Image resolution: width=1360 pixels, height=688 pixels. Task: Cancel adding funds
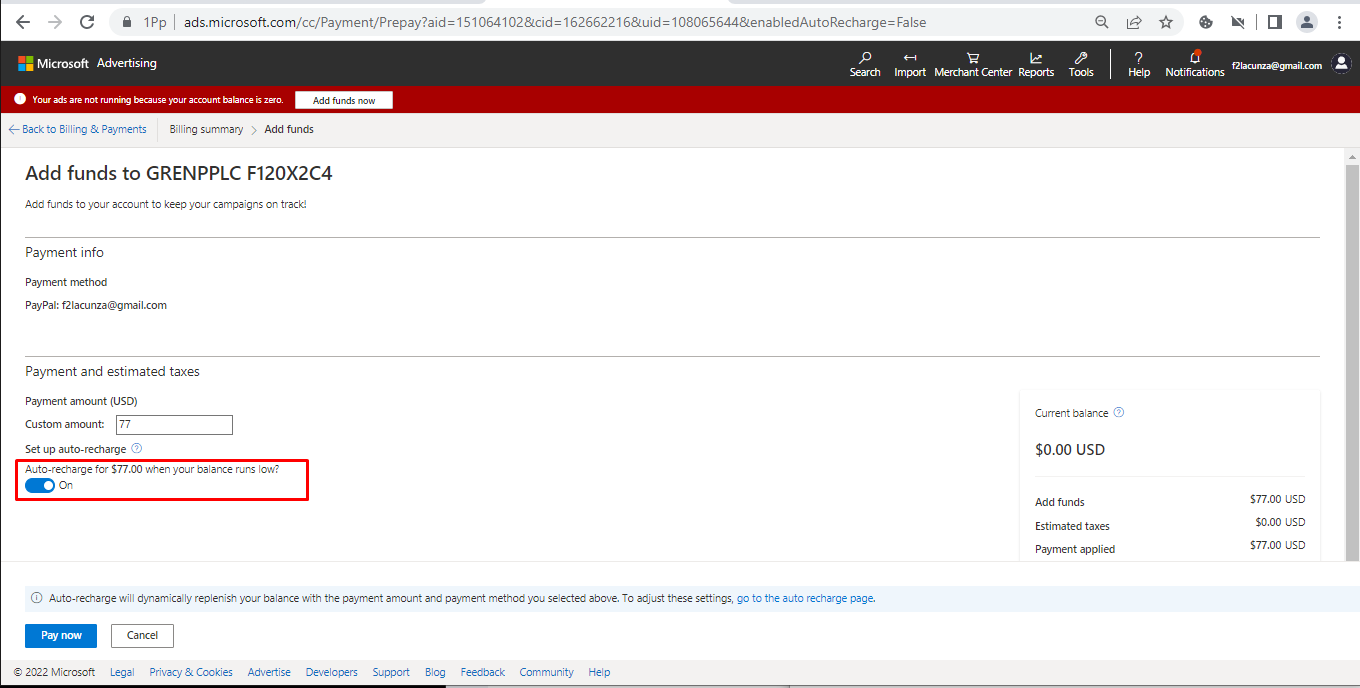coord(142,635)
